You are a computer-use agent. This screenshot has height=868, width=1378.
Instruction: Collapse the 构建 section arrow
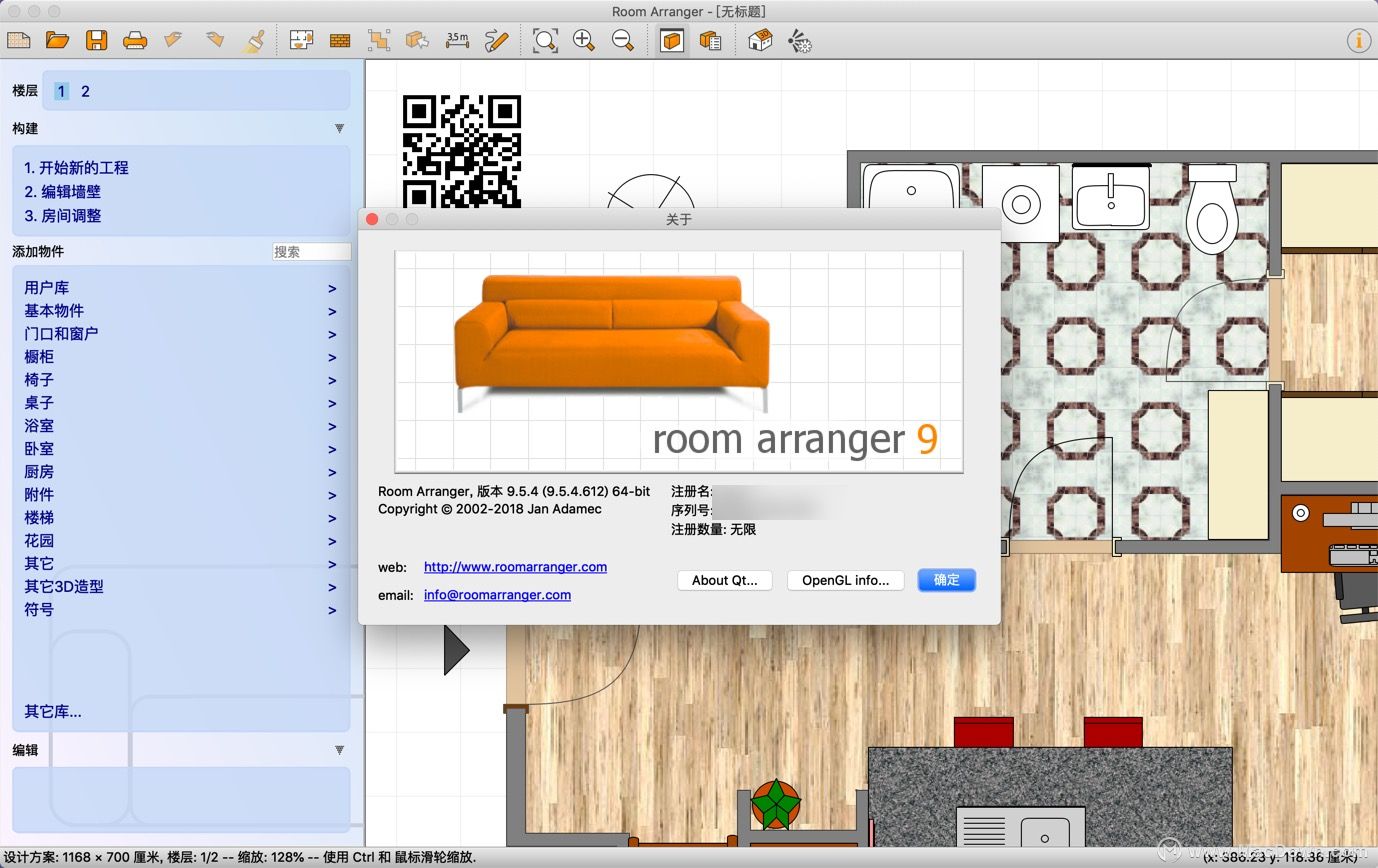(339, 128)
